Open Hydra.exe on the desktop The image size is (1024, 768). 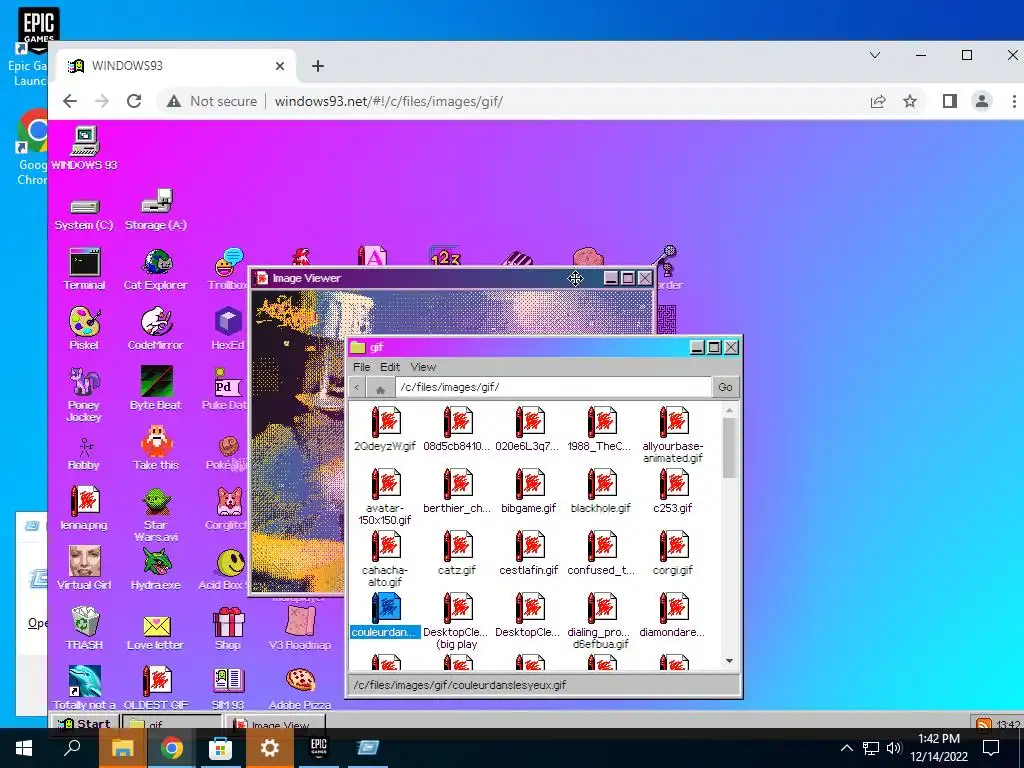tap(156, 562)
